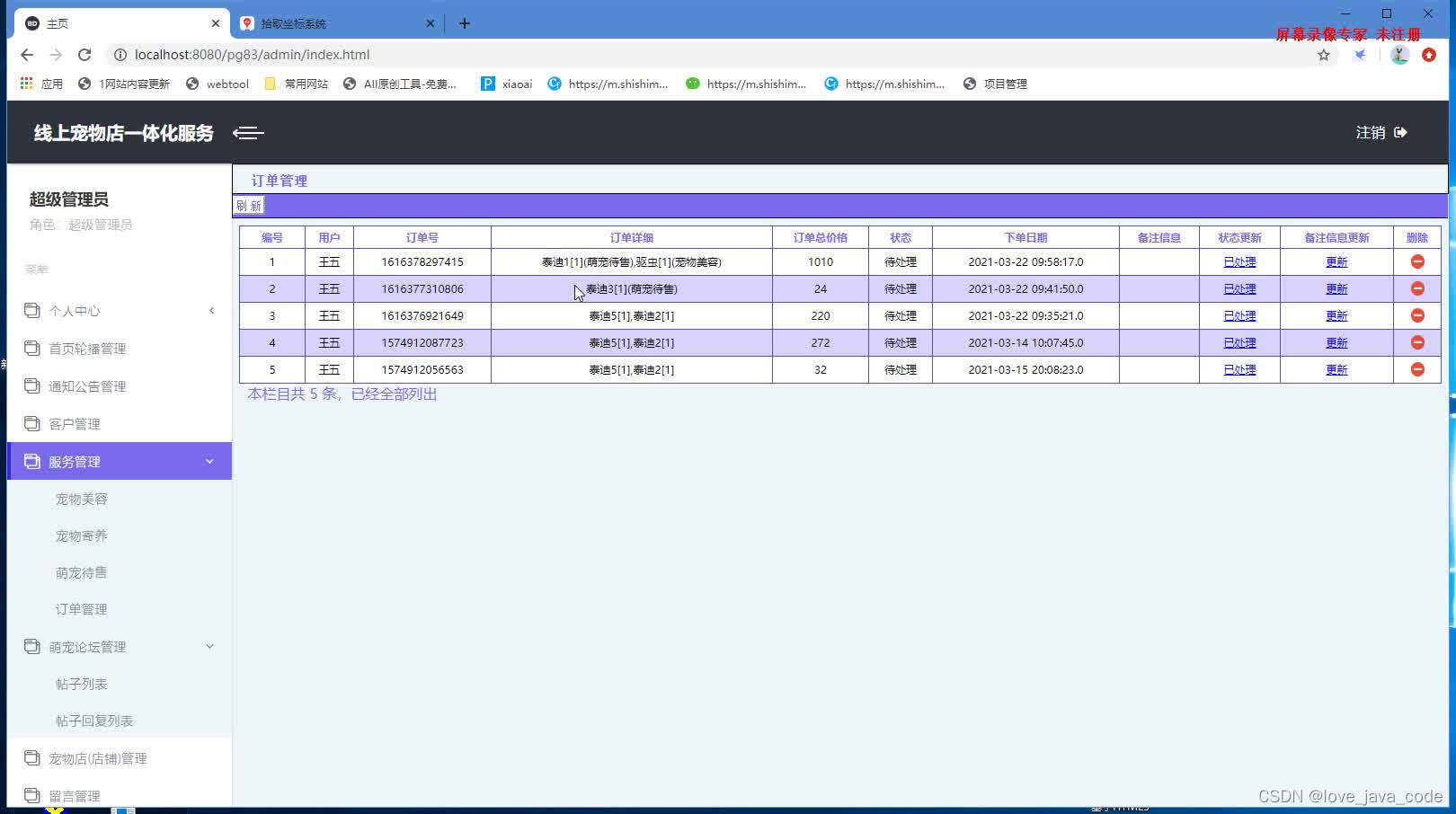The width and height of the screenshot is (1456, 814).
Task: Click the 下单日期 column header
Action: pyautogui.click(x=1025, y=237)
